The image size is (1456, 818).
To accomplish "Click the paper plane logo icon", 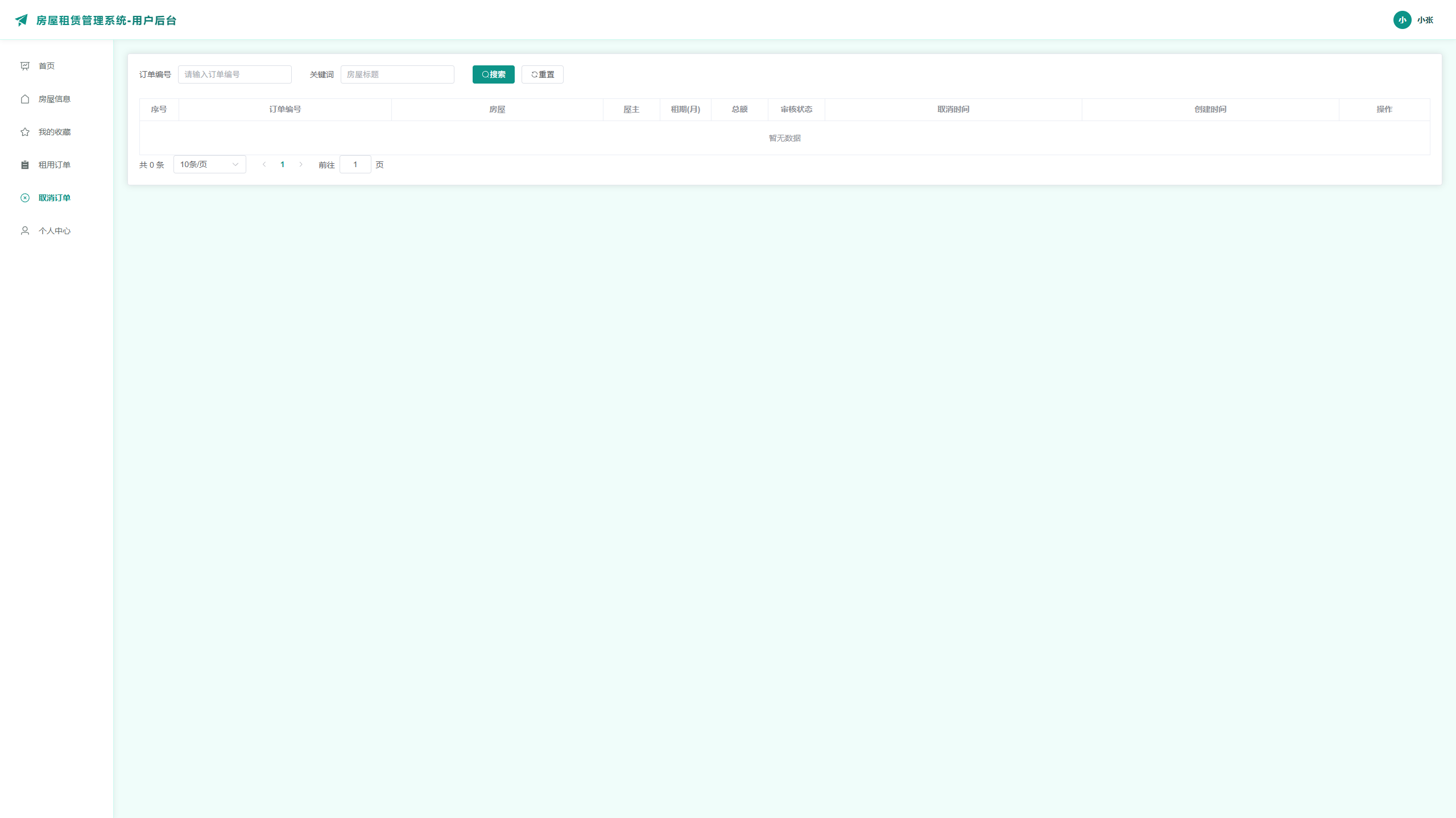I will pyautogui.click(x=22, y=20).
